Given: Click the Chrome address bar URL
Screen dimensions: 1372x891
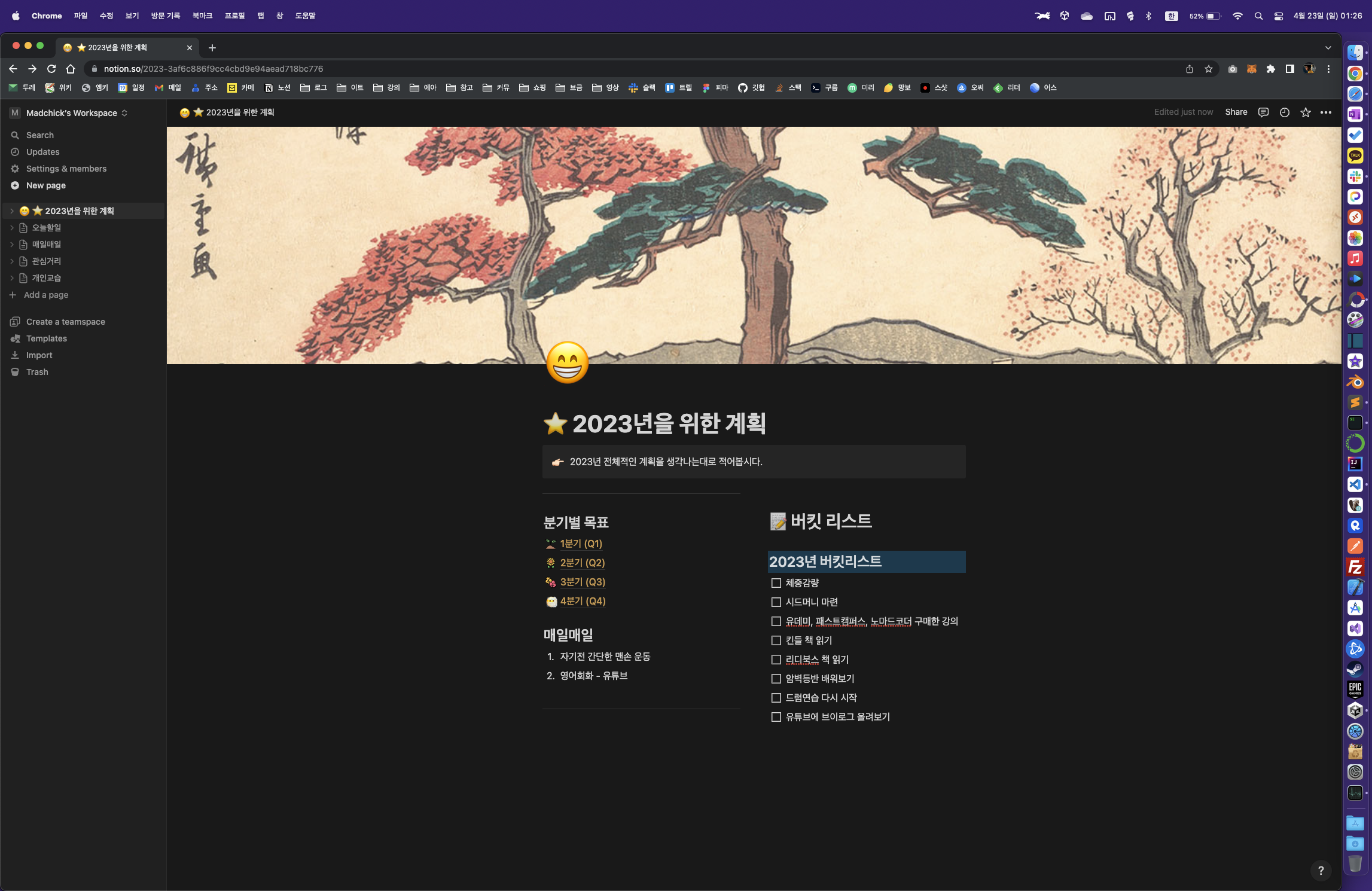Looking at the screenshot, I should (x=213, y=69).
